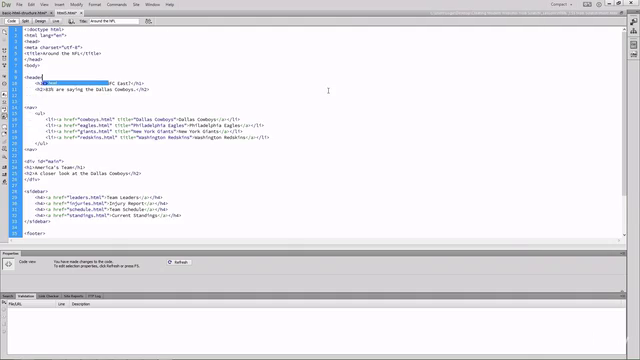The height and width of the screenshot is (360, 640).
Task: Open the results panel options menu
Action: 622,296
